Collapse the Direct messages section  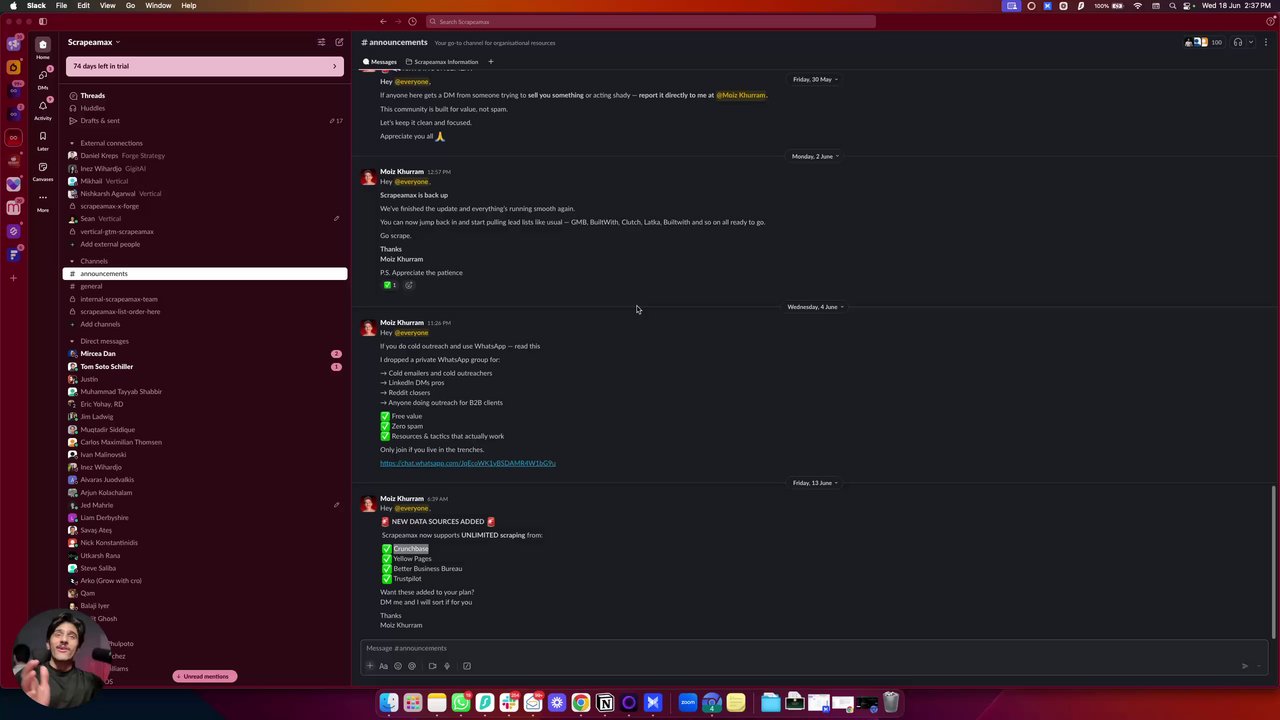(x=72, y=341)
